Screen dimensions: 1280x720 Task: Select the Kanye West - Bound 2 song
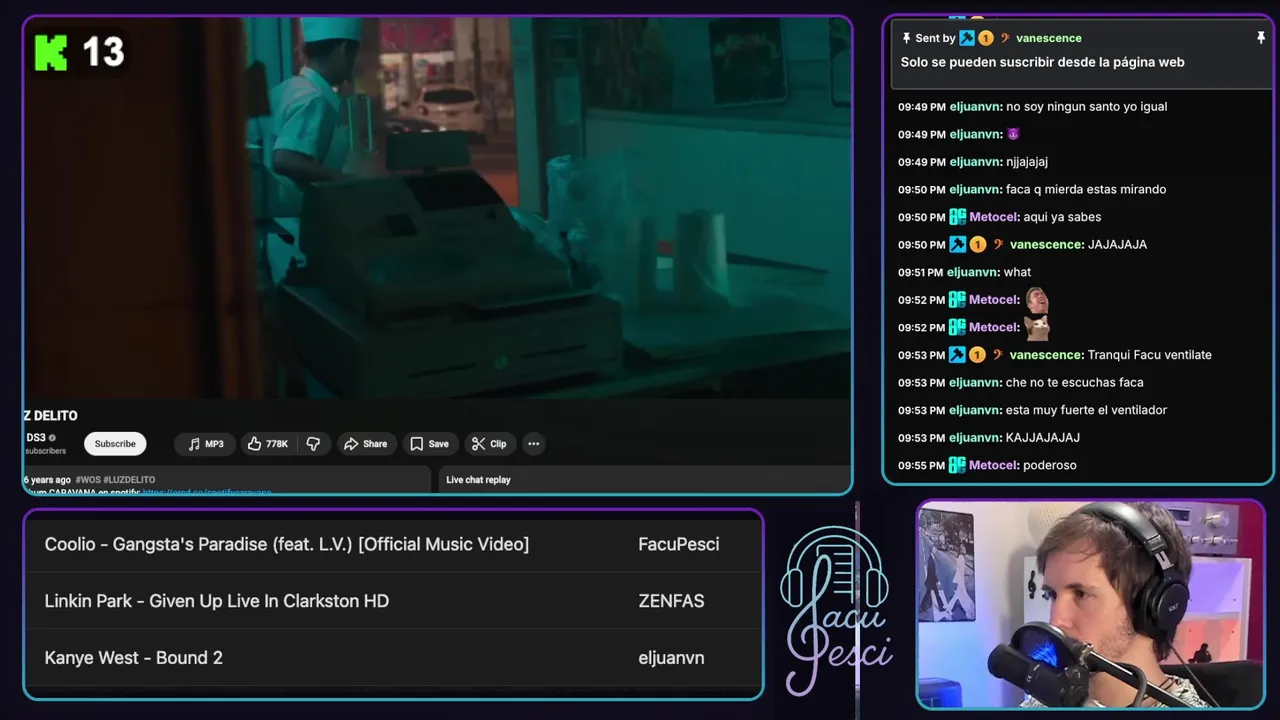(393, 658)
